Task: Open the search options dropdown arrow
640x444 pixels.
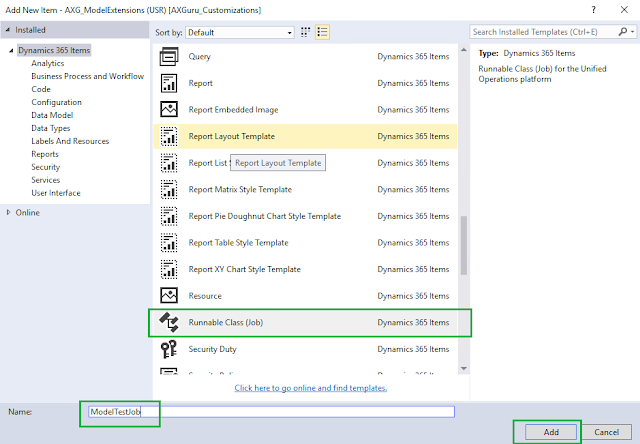Action: (x=632, y=31)
